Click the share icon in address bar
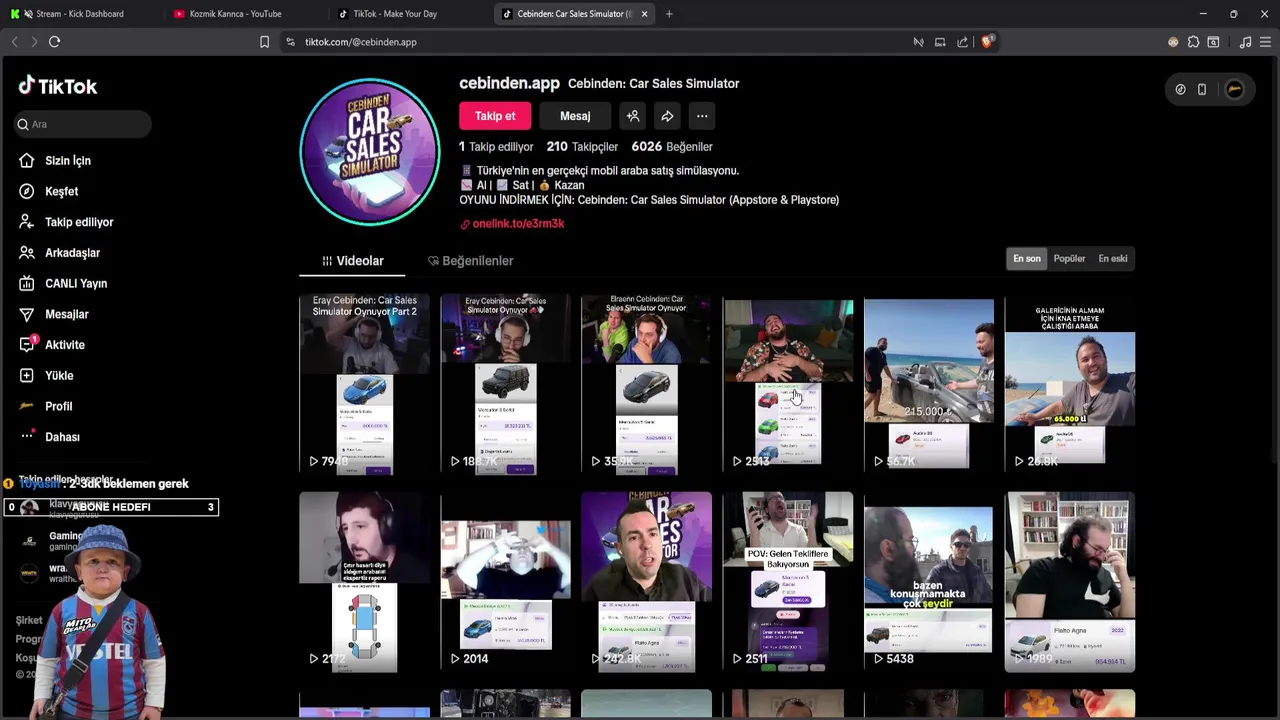Viewport: 1280px width, 720px height. (x=962, y=42)
